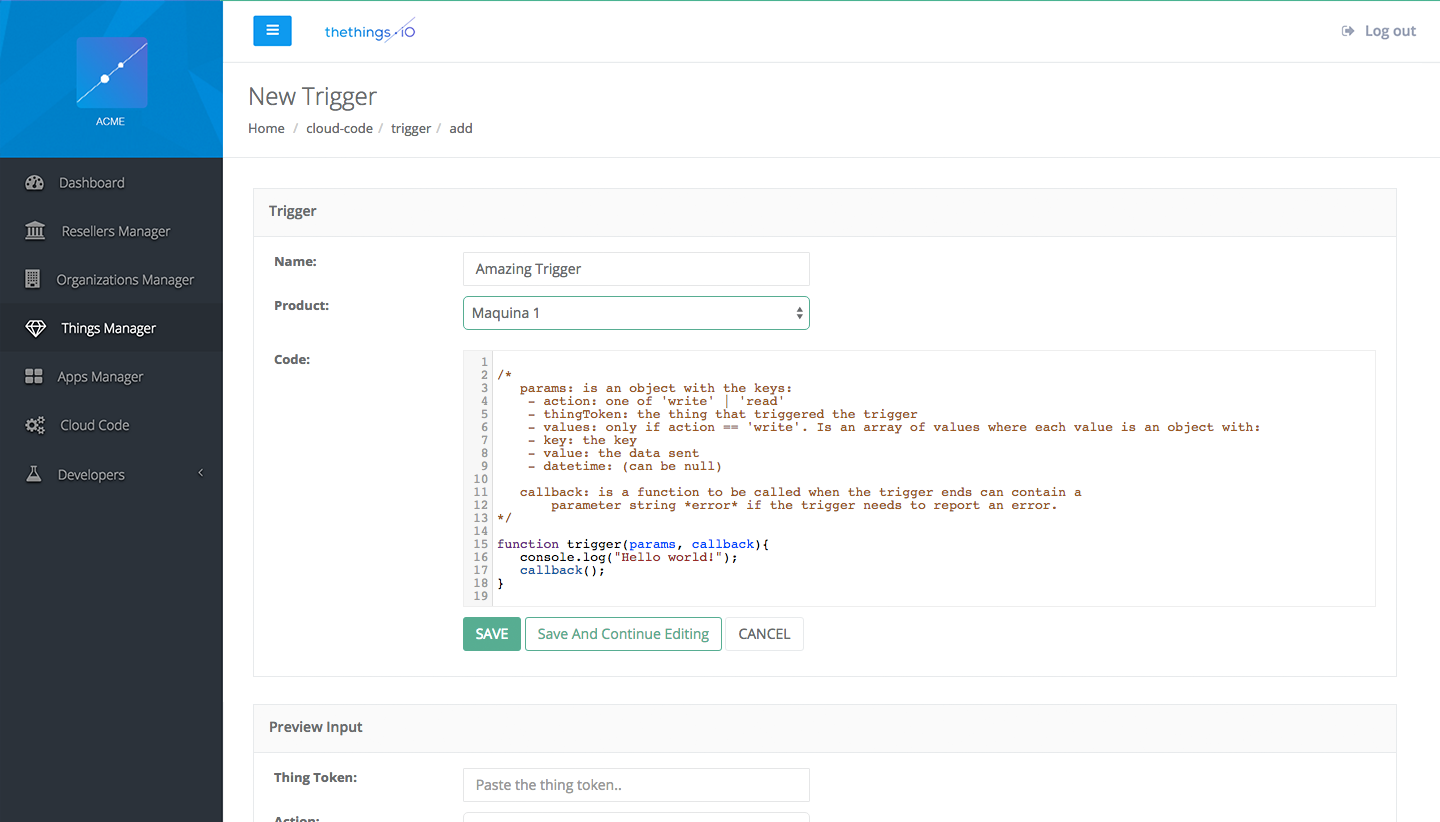The image size is (1440, 822).
Task: Click the console.log line in code editor
Action: click(x=628, y=557)
